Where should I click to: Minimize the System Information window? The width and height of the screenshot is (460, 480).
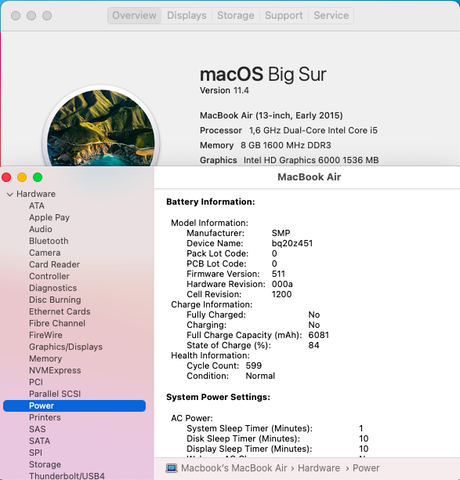click(x=22, y=177)
